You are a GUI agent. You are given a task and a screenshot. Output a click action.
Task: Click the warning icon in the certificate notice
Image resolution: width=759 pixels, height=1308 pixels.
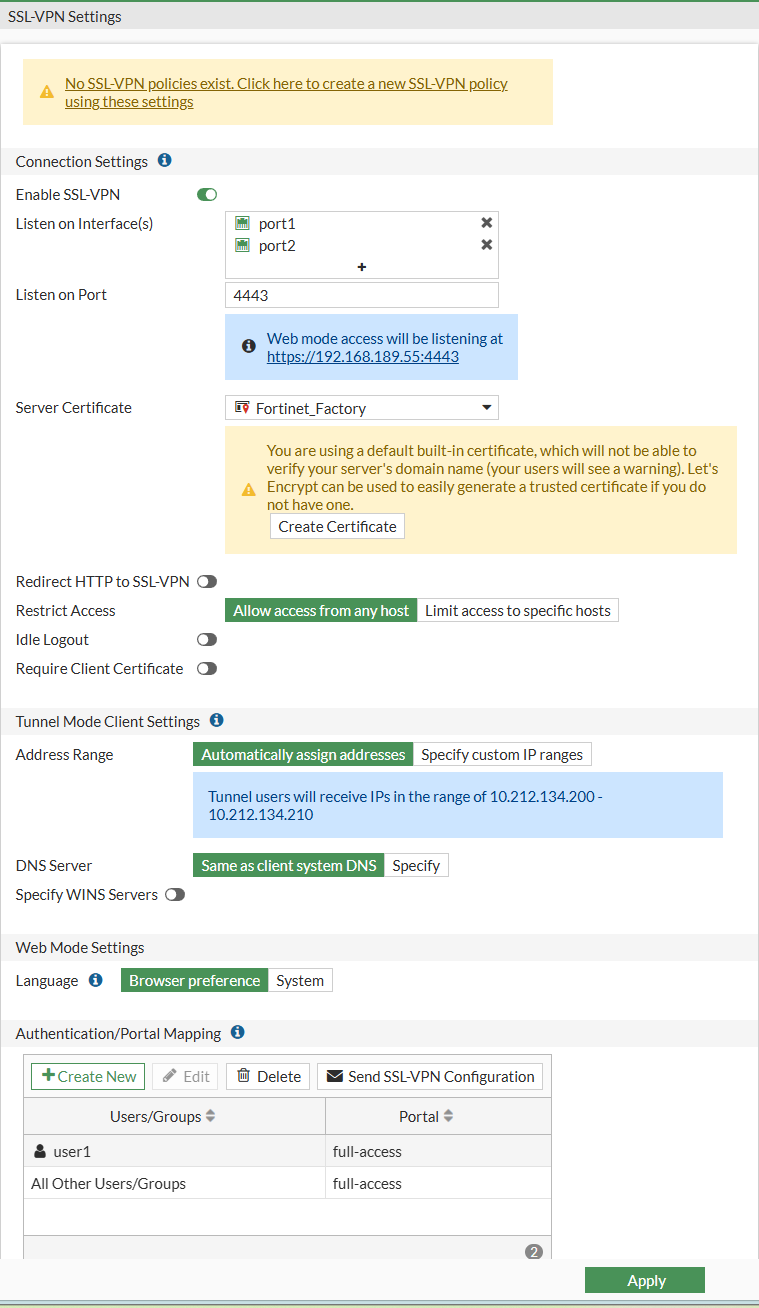pyautogui.click(x=249, y=490)
